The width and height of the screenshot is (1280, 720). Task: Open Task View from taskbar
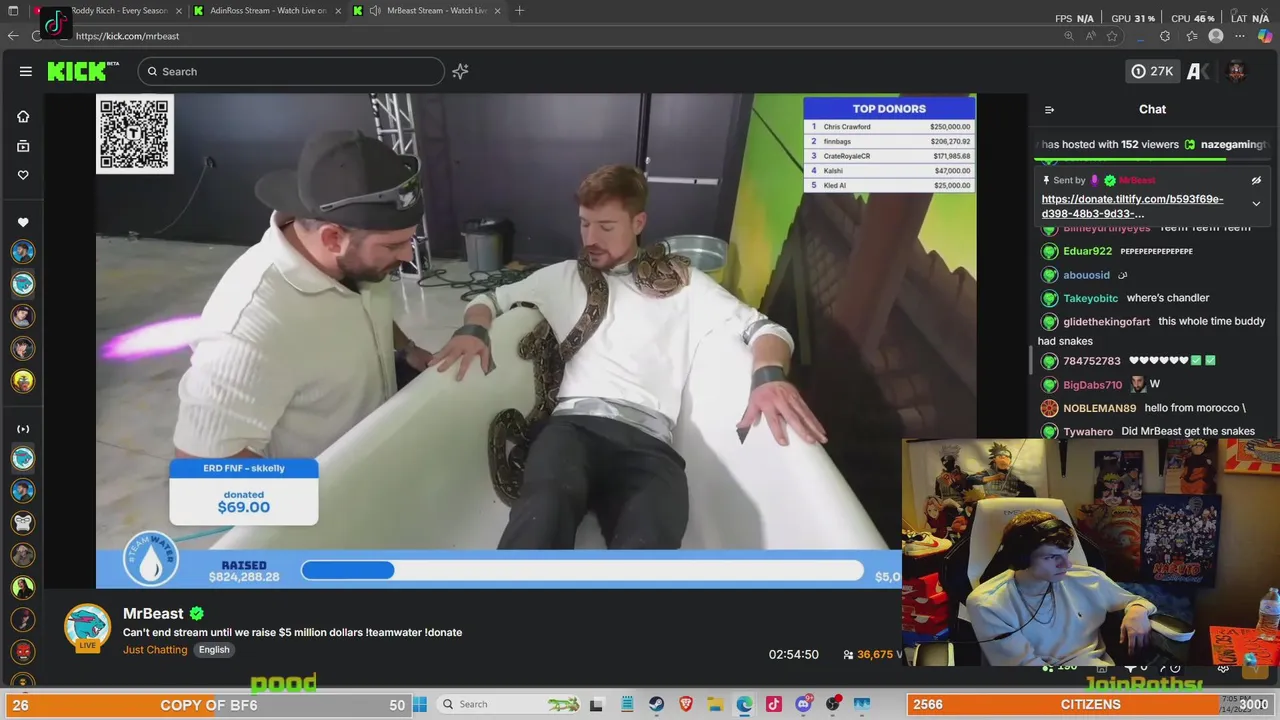tap(597, 704)
